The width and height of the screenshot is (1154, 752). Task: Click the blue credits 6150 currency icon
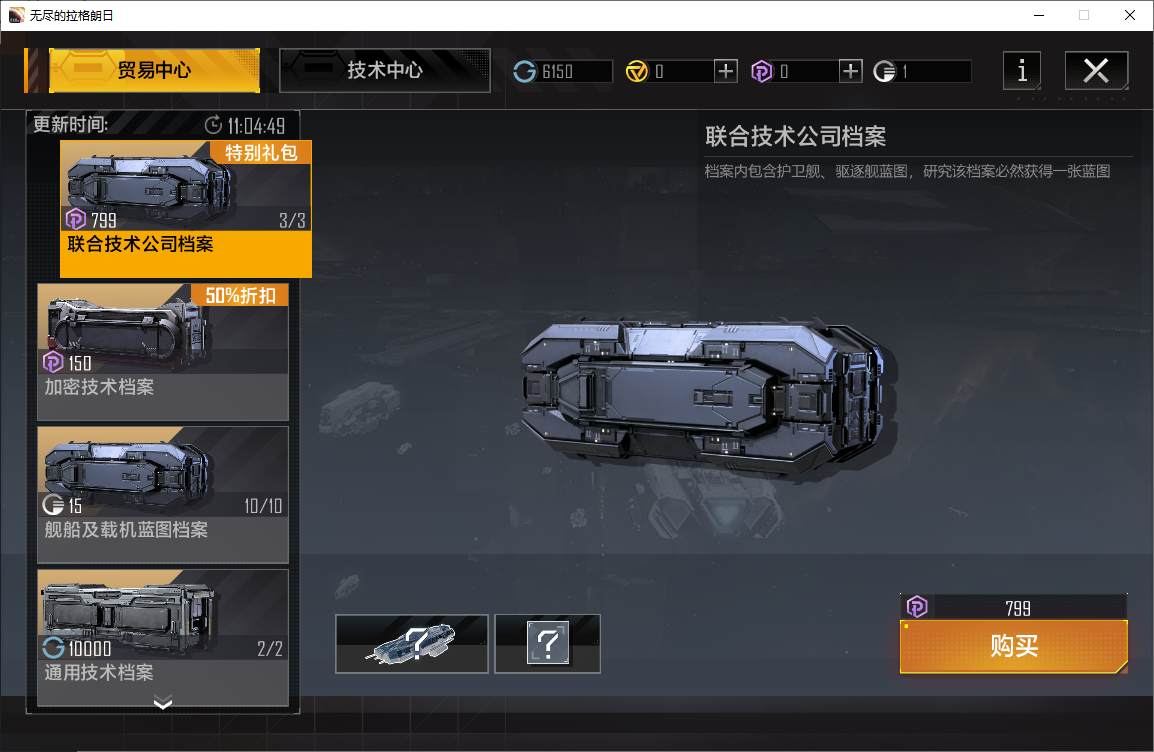point(525,71)
